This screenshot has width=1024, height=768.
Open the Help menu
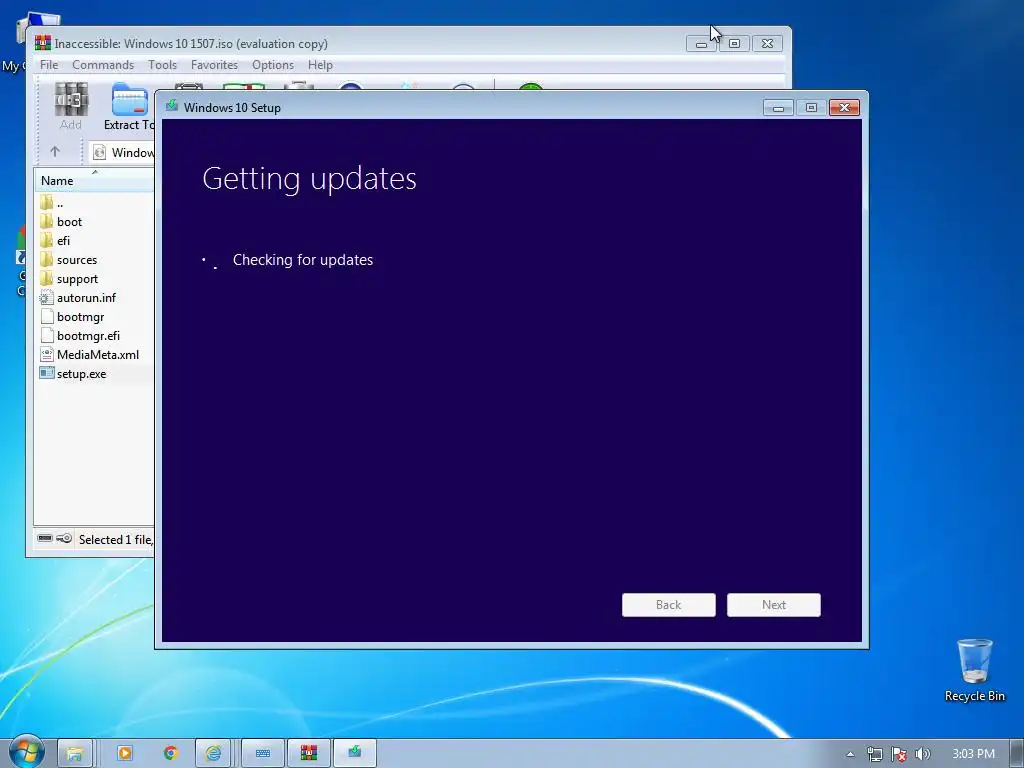click(x=320, y=65)
